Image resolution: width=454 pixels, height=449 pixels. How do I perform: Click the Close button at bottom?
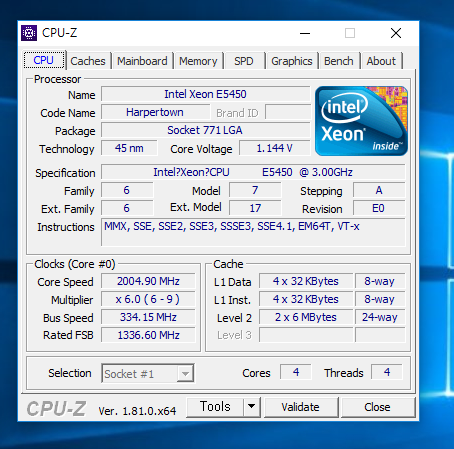click(x=377, y=407)
